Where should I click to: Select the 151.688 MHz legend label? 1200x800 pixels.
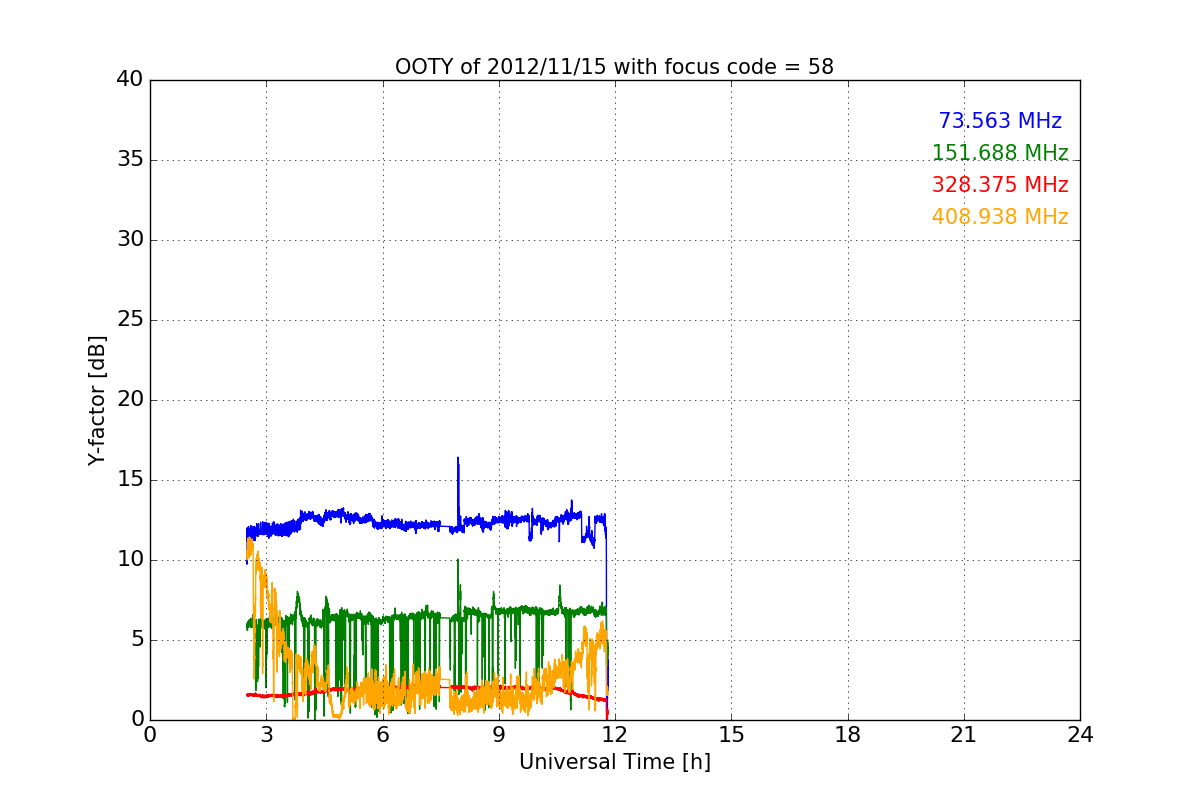click(x=1000, y=153)
